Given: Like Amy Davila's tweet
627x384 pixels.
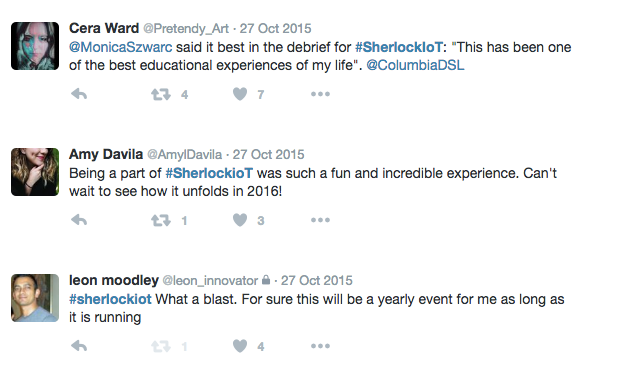Looking at the screenshot, I should pos(240,220).
